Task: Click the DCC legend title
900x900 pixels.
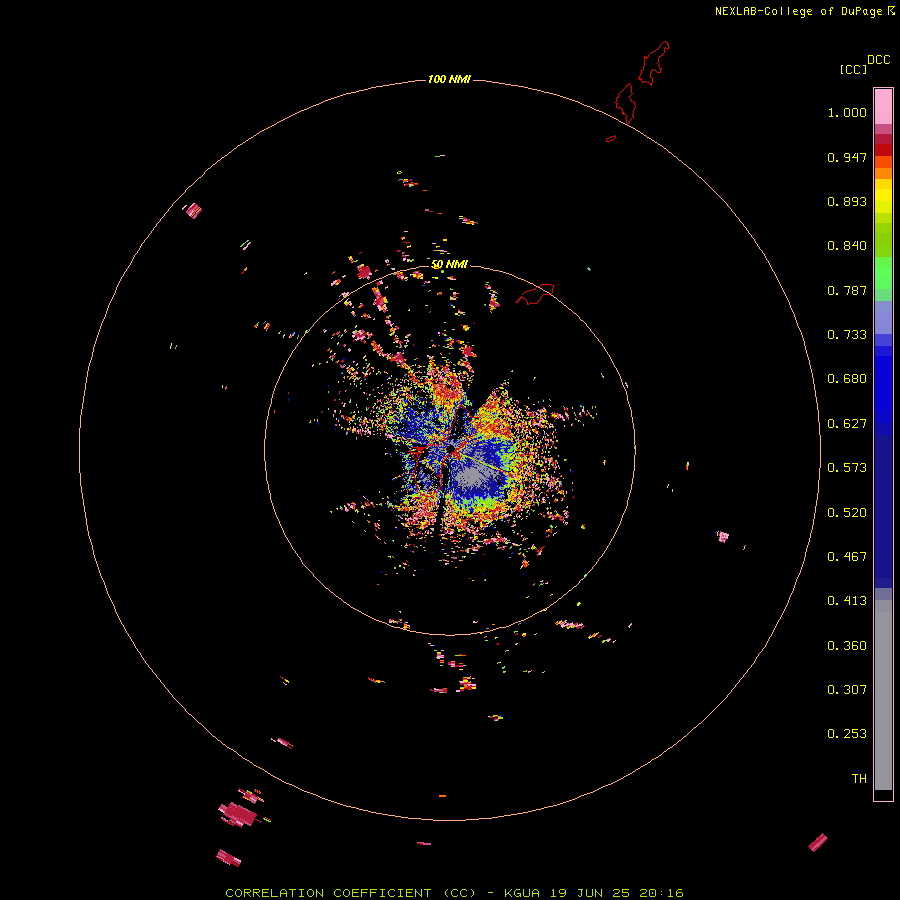Action: tap(878, 60)
